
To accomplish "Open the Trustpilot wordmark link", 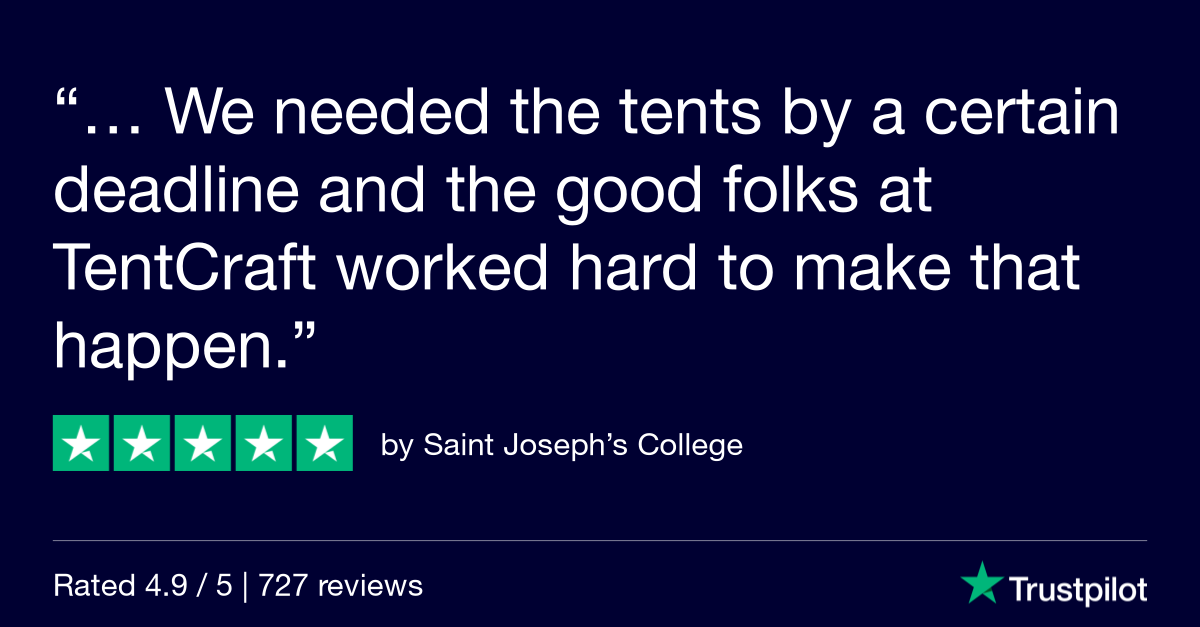I will (1077, 590).
